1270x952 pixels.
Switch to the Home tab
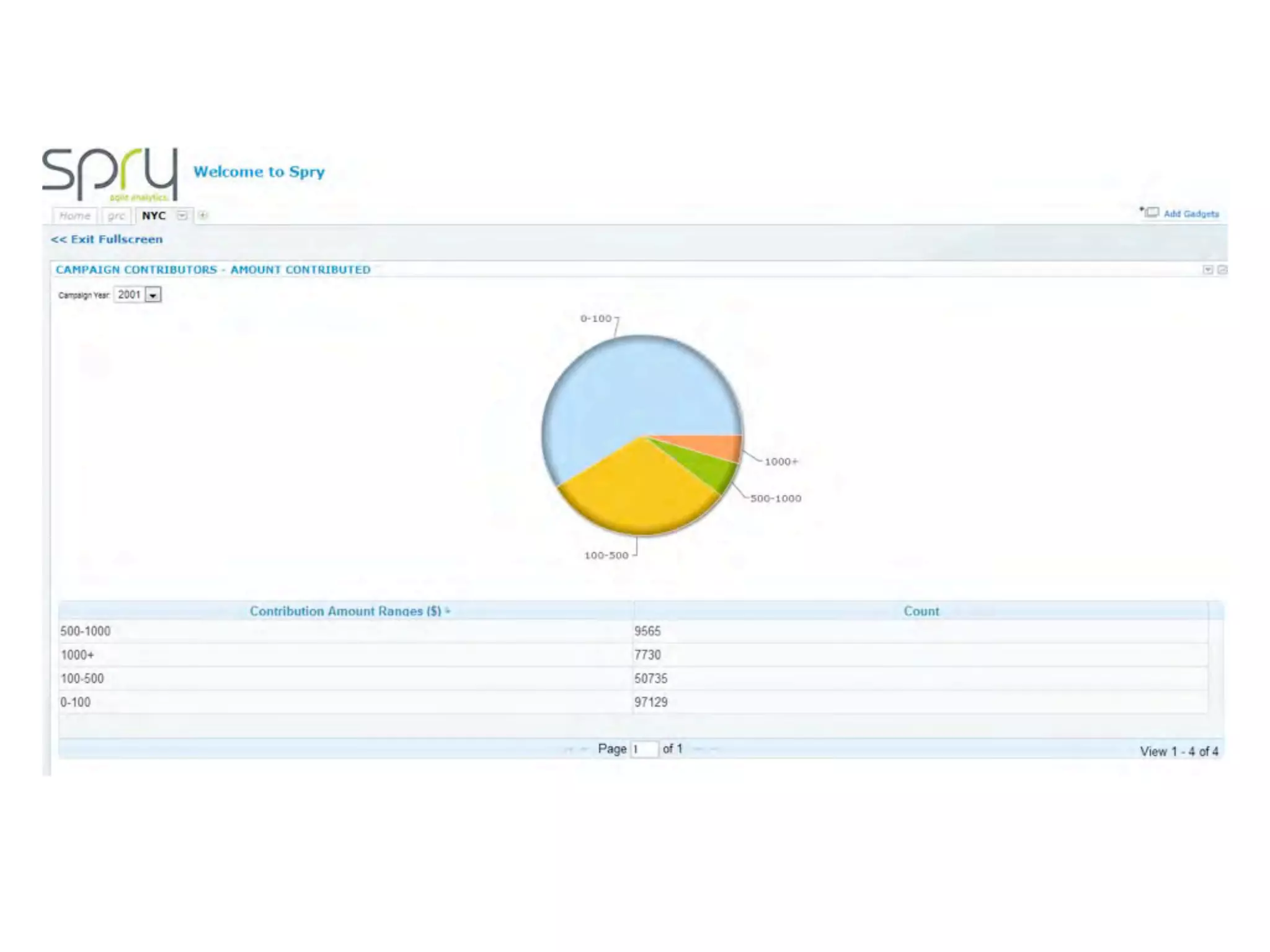[x=75, y=216]
